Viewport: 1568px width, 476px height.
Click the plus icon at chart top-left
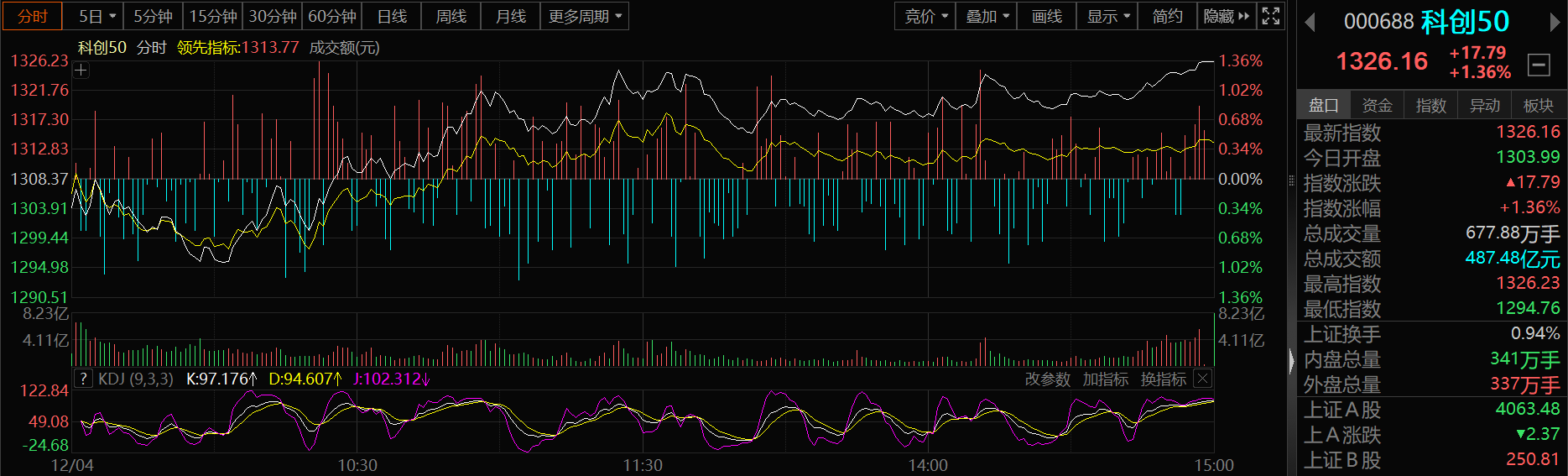click(x=81, y=71)
